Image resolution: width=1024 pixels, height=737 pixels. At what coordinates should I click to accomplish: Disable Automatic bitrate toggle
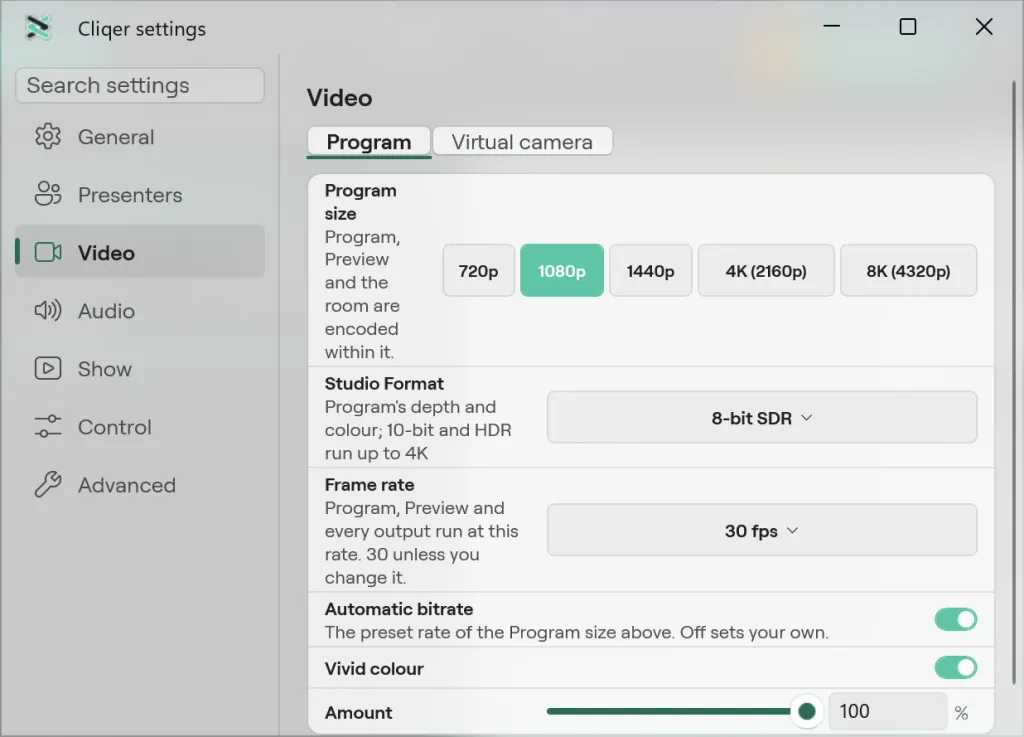click(x=955, y=619)
